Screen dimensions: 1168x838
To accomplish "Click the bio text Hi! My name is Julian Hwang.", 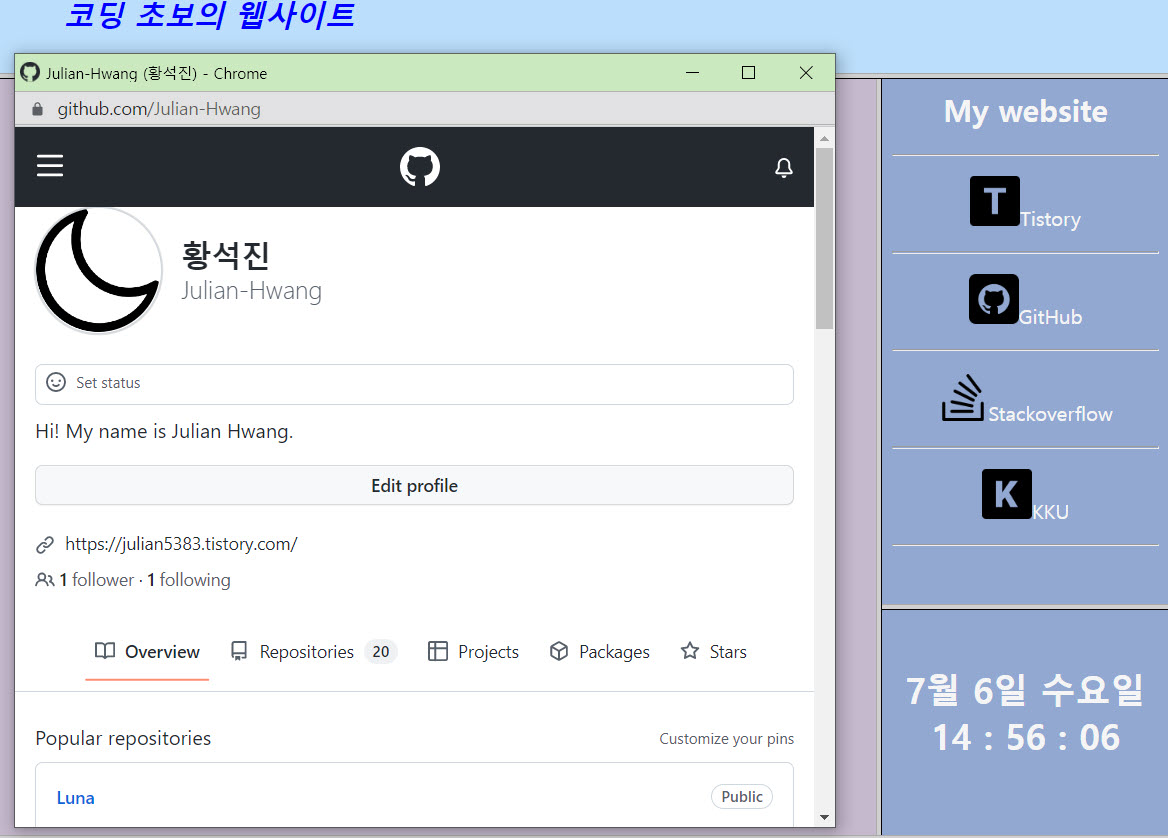I will tap(164, 431).
